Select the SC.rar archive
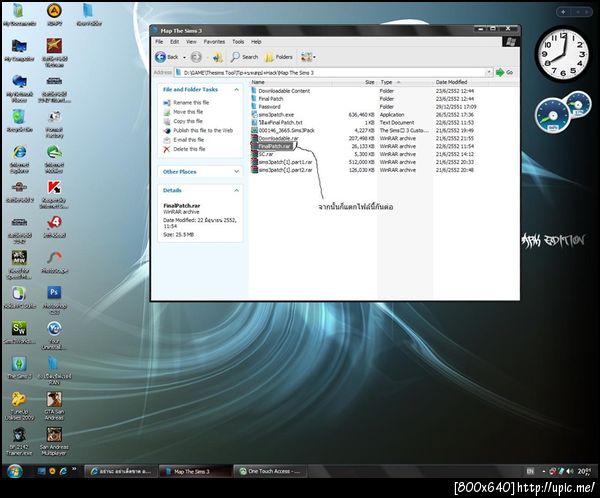The width and height of the screenshot is (600, 498). coord(262,154)
